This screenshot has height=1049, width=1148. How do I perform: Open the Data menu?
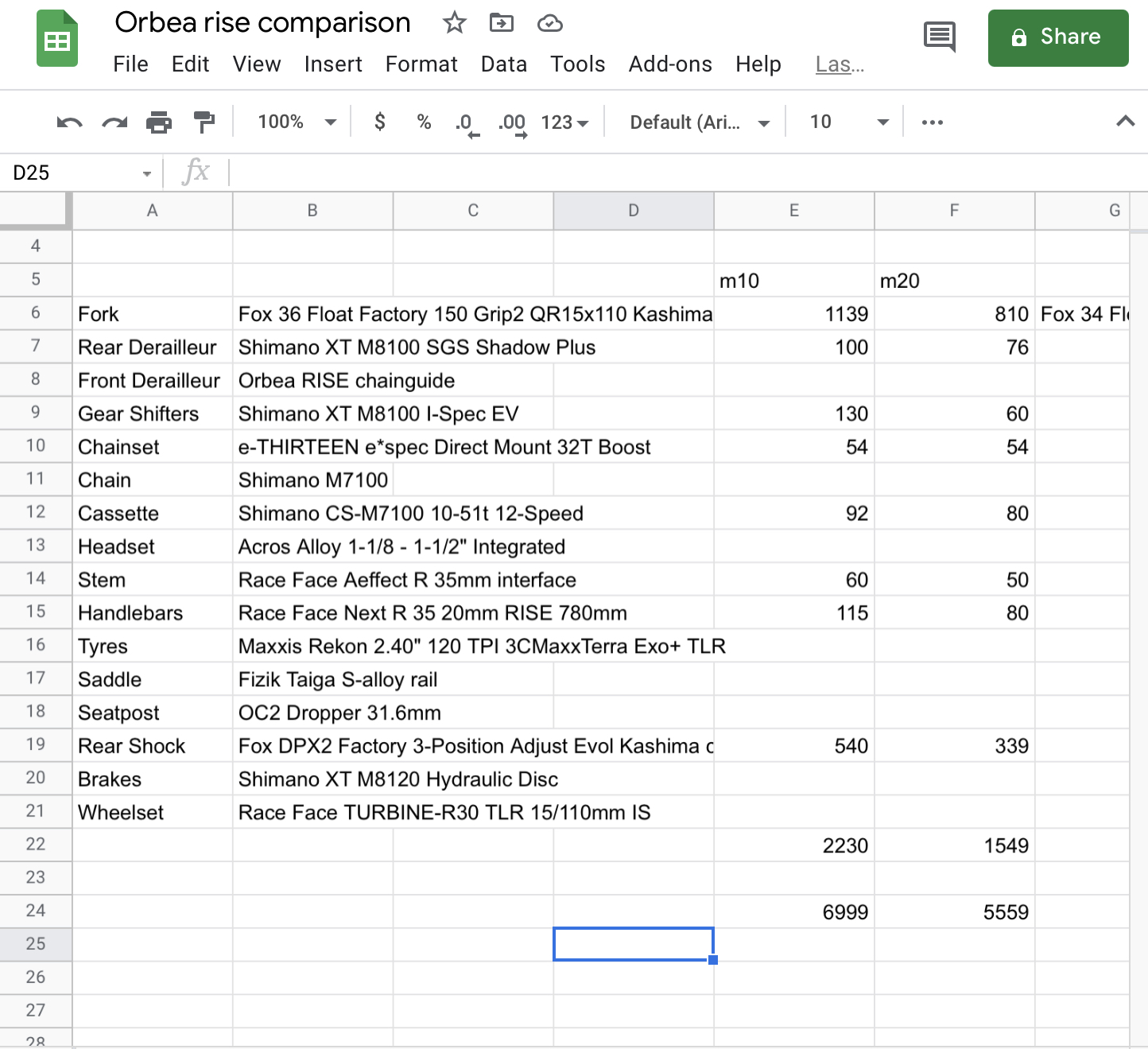[504, 64]
